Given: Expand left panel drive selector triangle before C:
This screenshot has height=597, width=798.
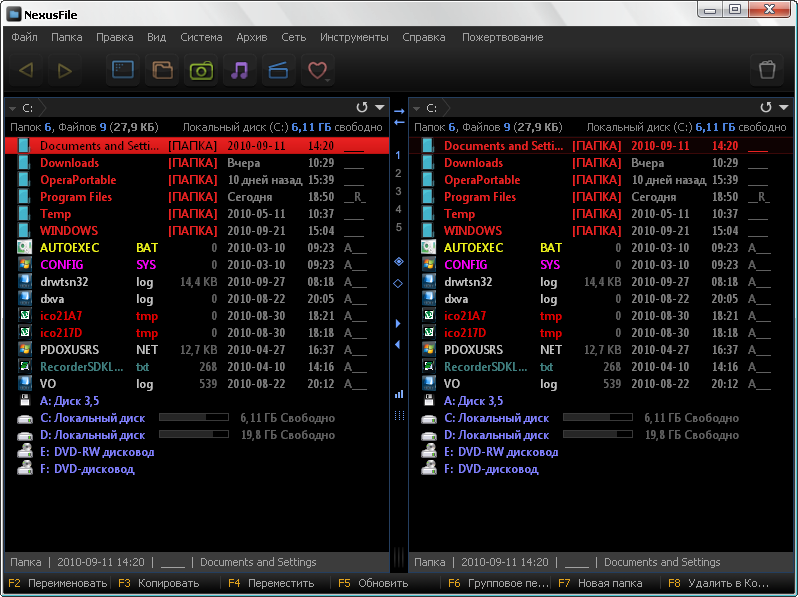Looking at the screenshot, I should click(x=13, y=108).
